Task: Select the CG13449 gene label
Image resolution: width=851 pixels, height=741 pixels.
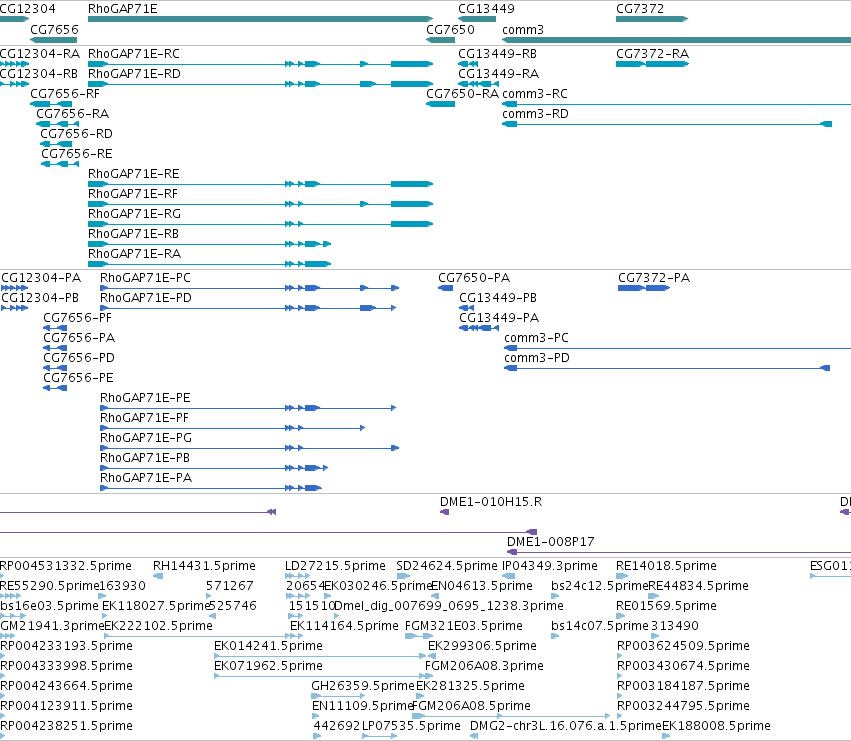Action: point(486,9)
